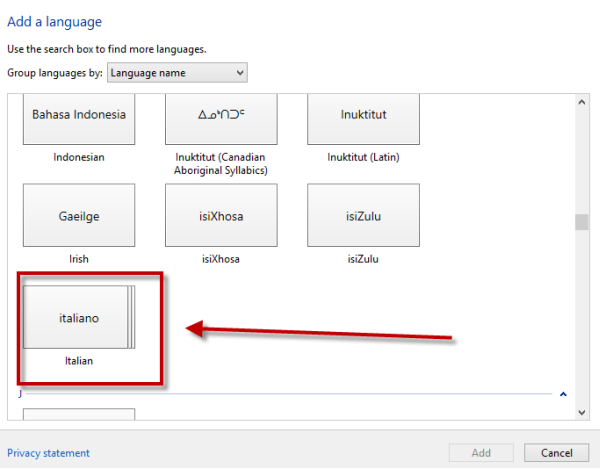Click the scrollbar down arrow
This screenshot has height=468, width=600.
coord(581,410)
